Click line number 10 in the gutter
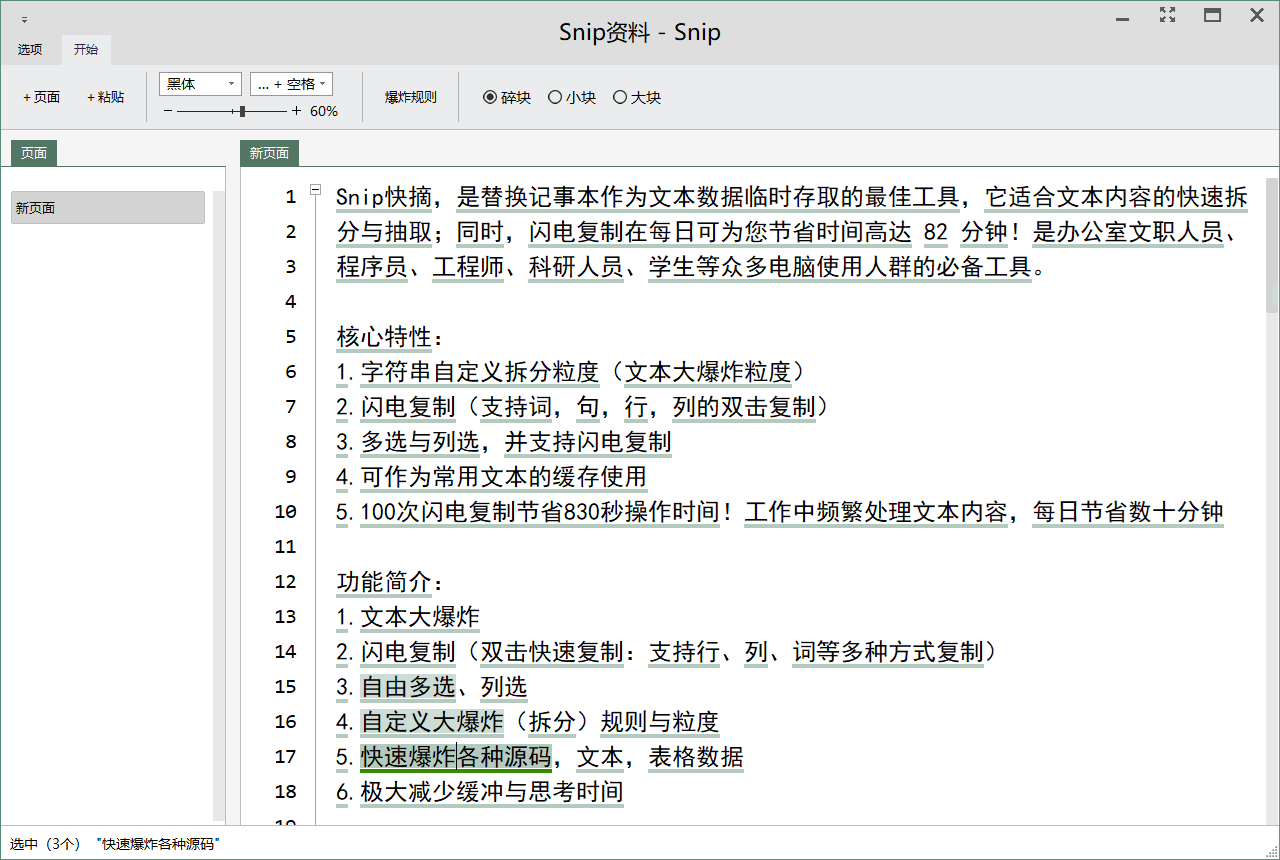This screenshot has width=1280, height=860. click(x=286, y=512)
